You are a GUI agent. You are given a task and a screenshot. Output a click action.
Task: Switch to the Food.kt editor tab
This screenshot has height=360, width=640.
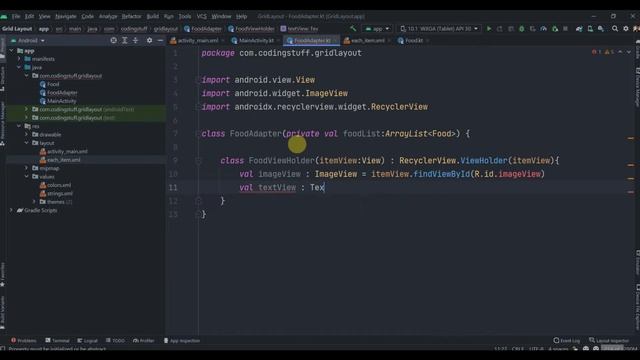[413, 40]
